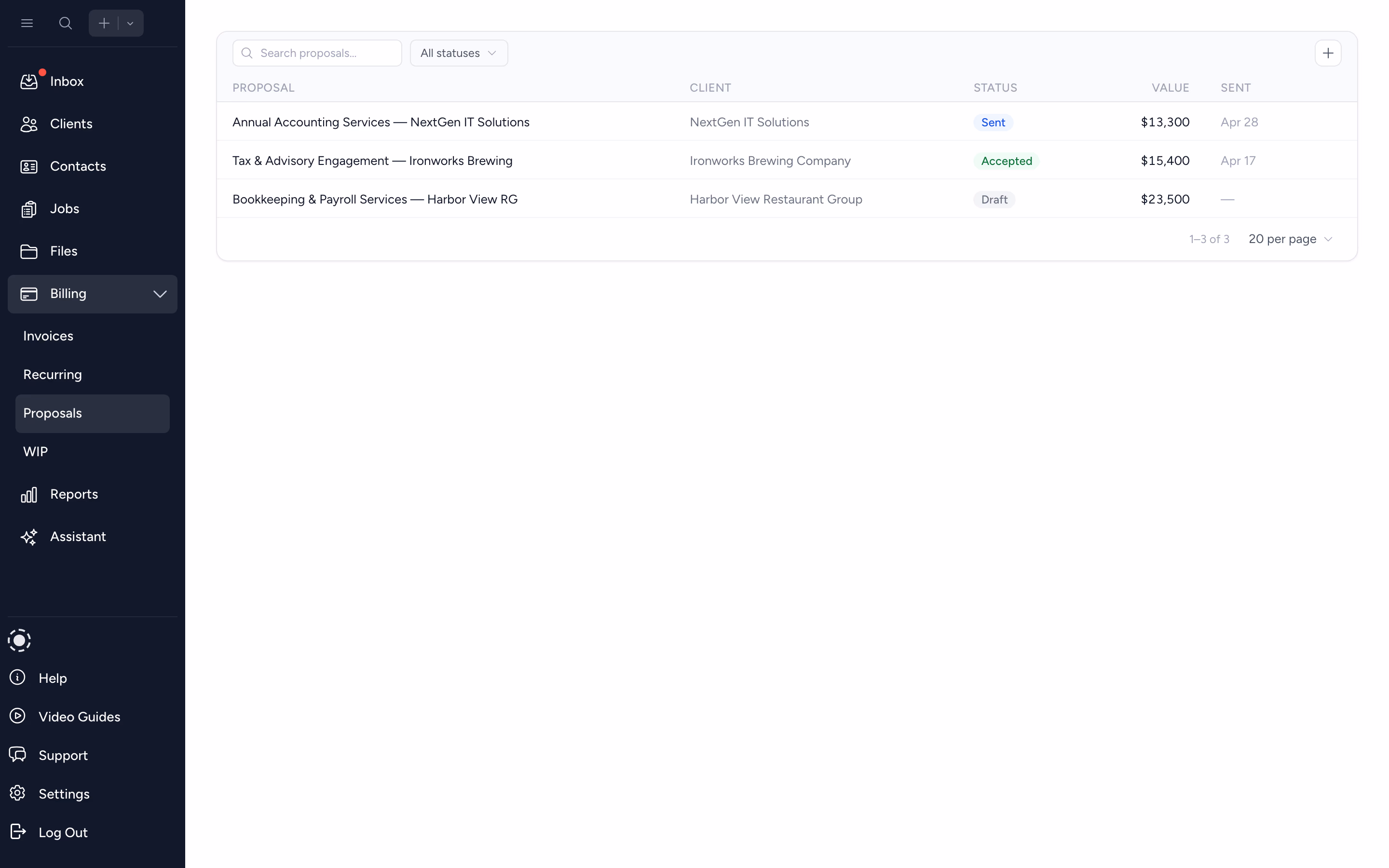
Task: Open the sidebar search icon
Action: click(x=66, y=24)
